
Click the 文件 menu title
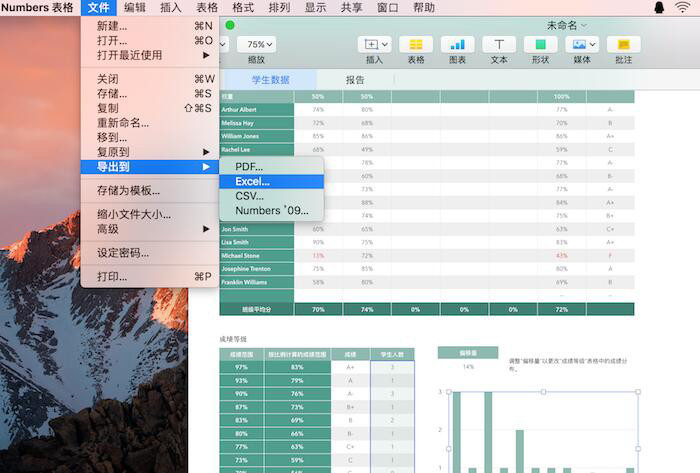pos(99,7)
